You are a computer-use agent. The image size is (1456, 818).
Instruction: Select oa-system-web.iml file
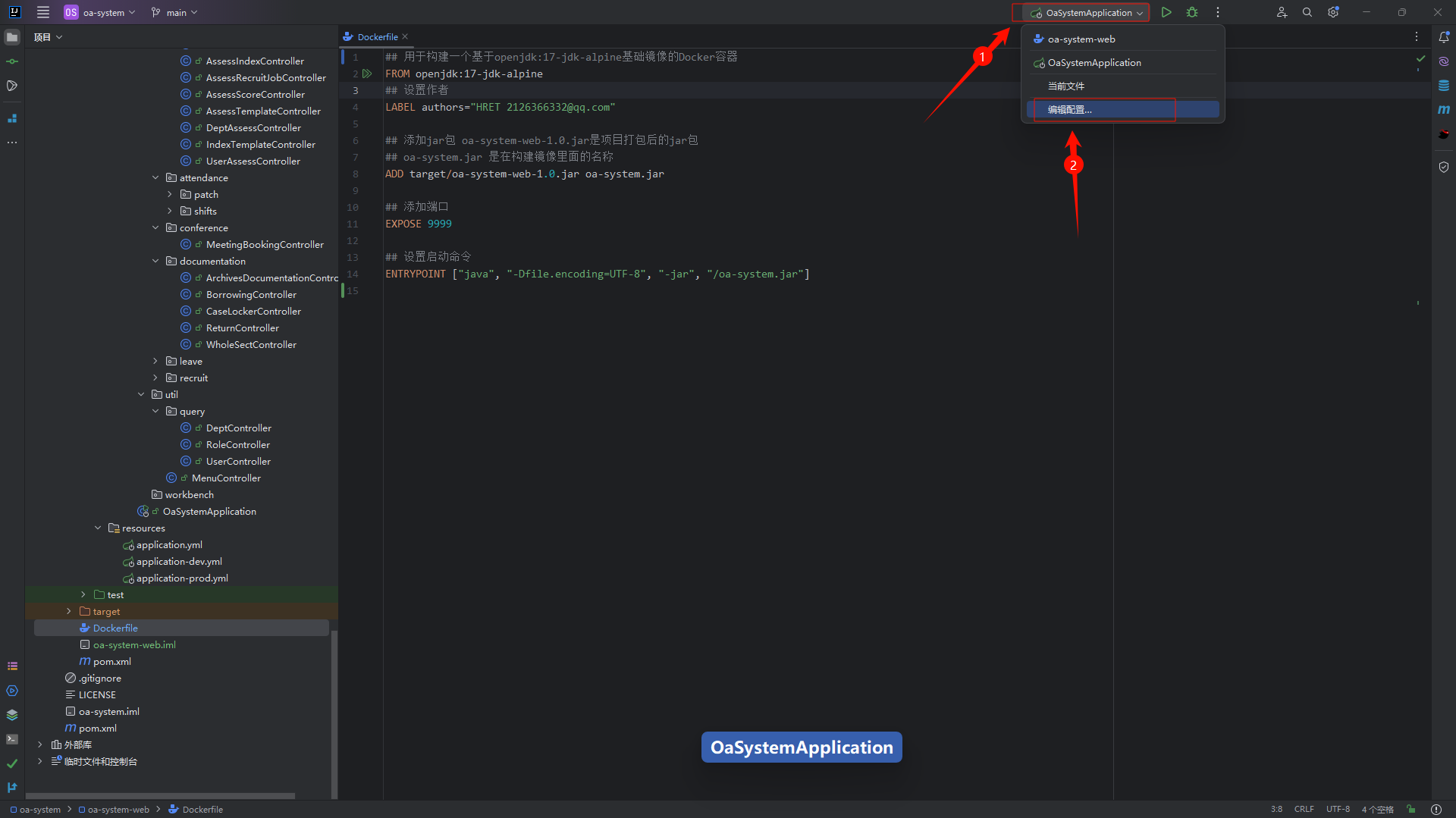pos(134,645)
